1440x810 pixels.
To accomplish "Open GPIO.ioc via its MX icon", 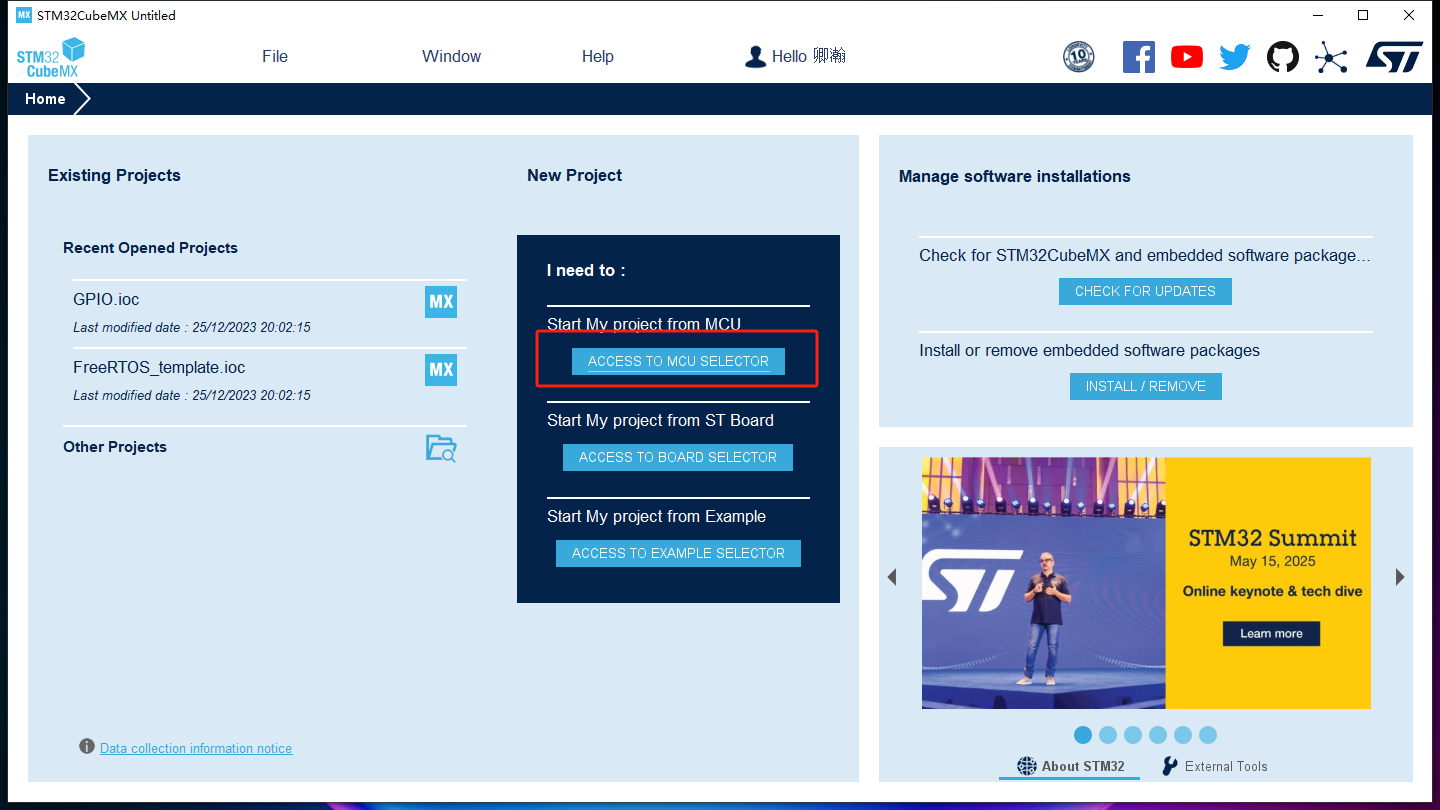I will [x=441, y=302].
